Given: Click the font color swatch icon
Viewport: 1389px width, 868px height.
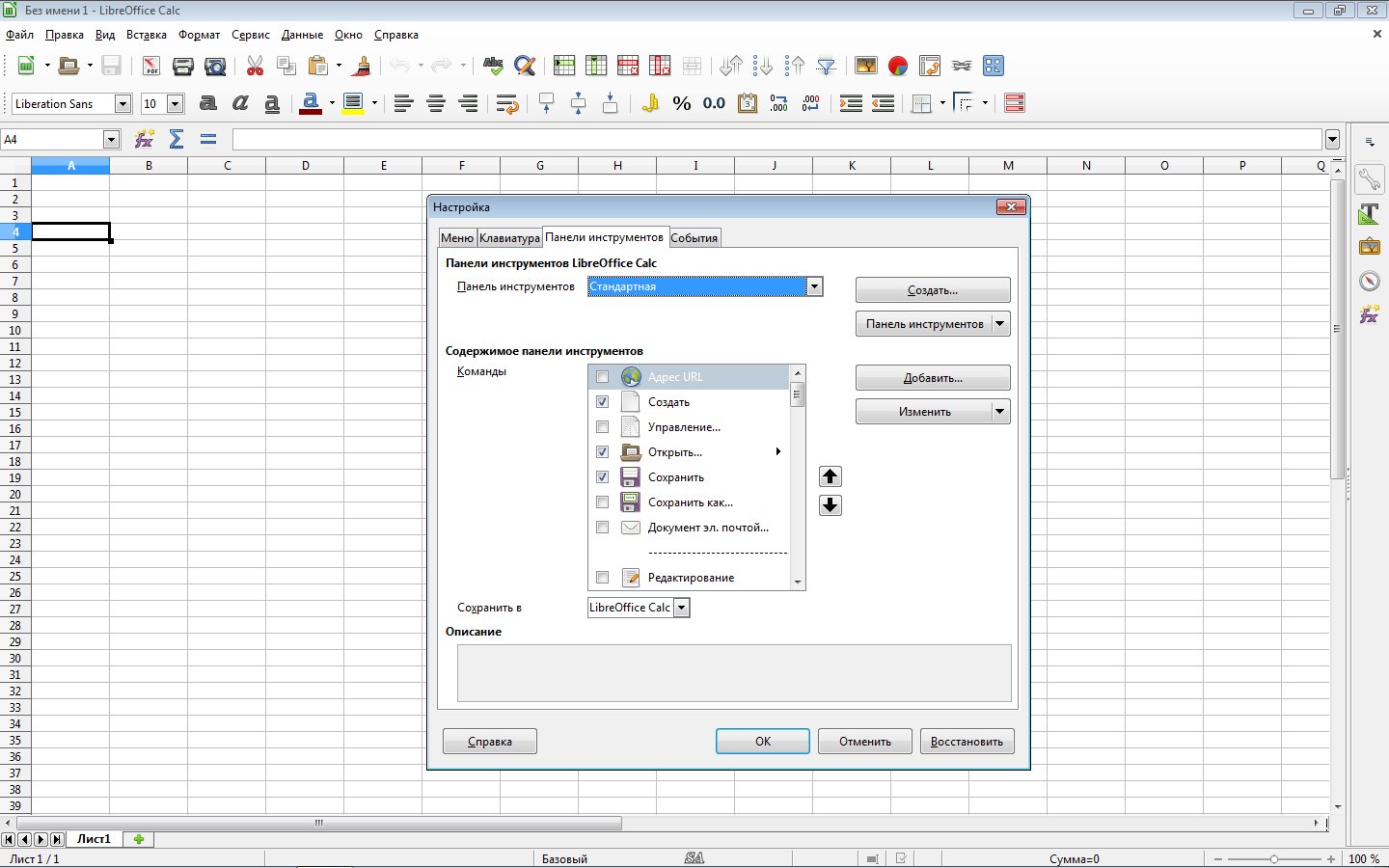Looking at the screenshot, I should pyautogui.click(x=311, y=103).
